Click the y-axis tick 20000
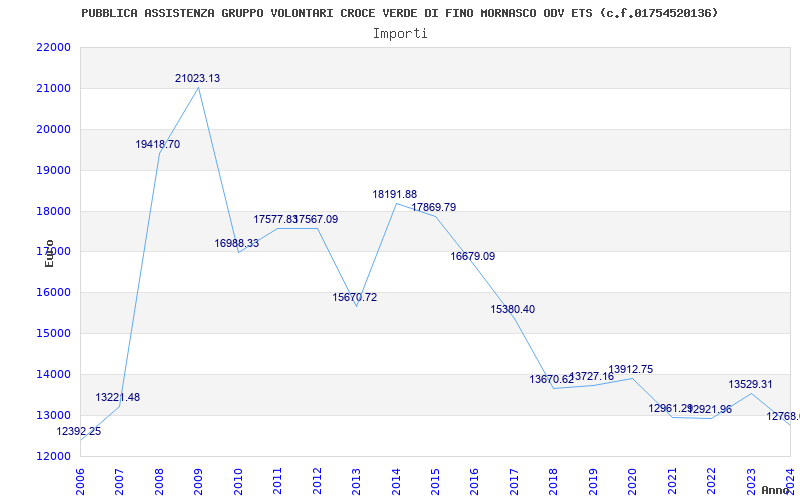This screenshot has height=500, width=800. [53, 129]
